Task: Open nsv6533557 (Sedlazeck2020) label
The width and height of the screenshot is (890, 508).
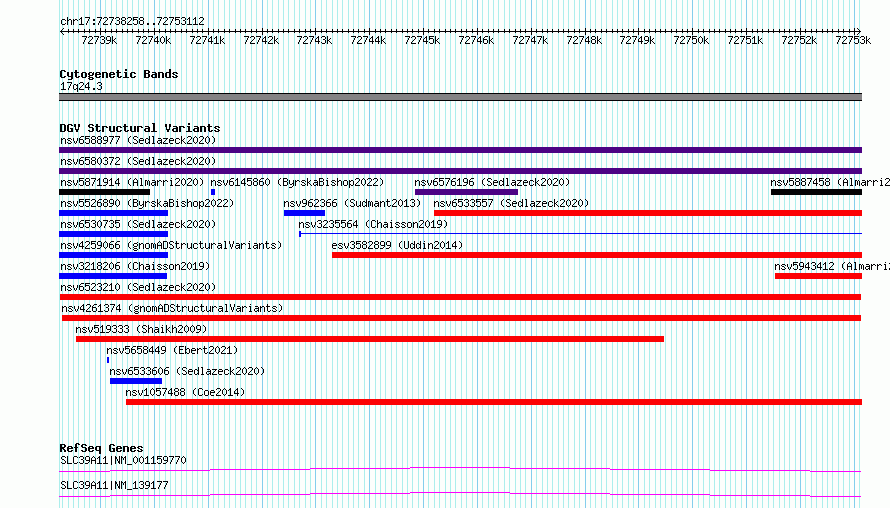Action: click(x=511, y=203)
